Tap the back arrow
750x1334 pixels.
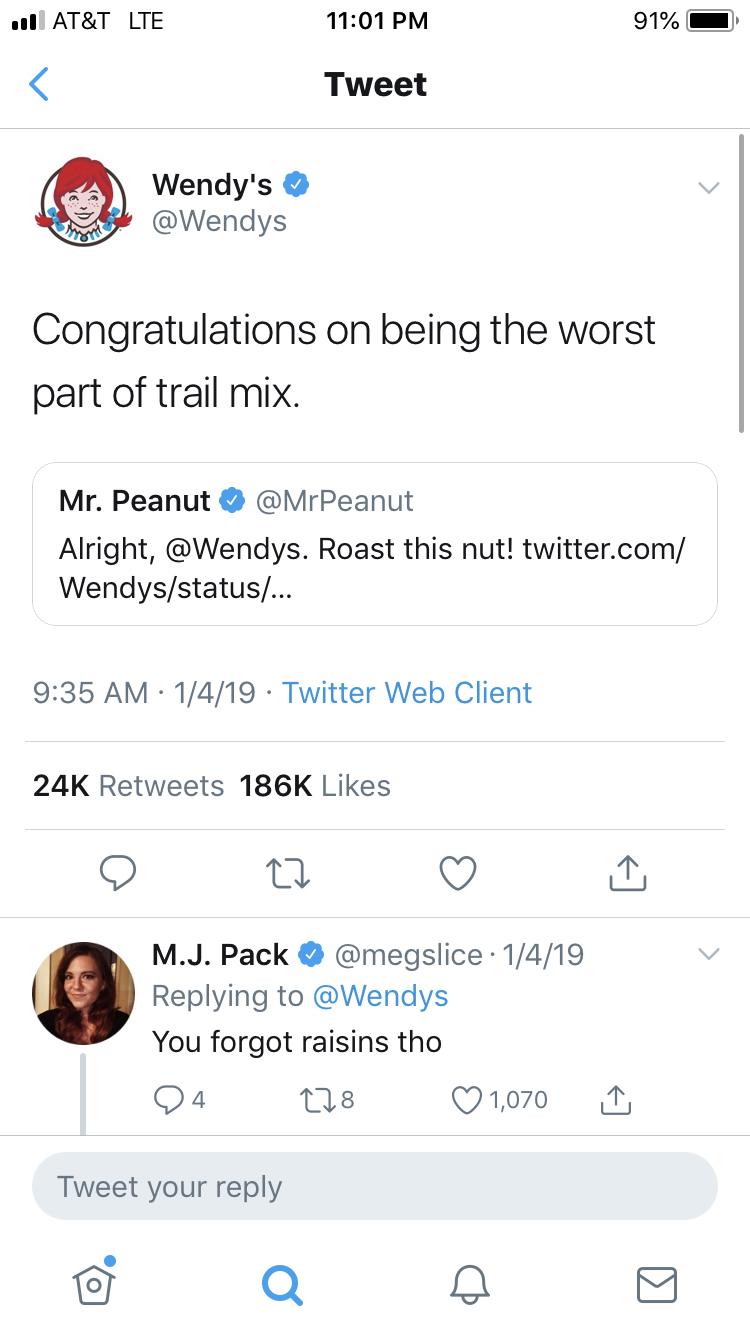[39, 85]
